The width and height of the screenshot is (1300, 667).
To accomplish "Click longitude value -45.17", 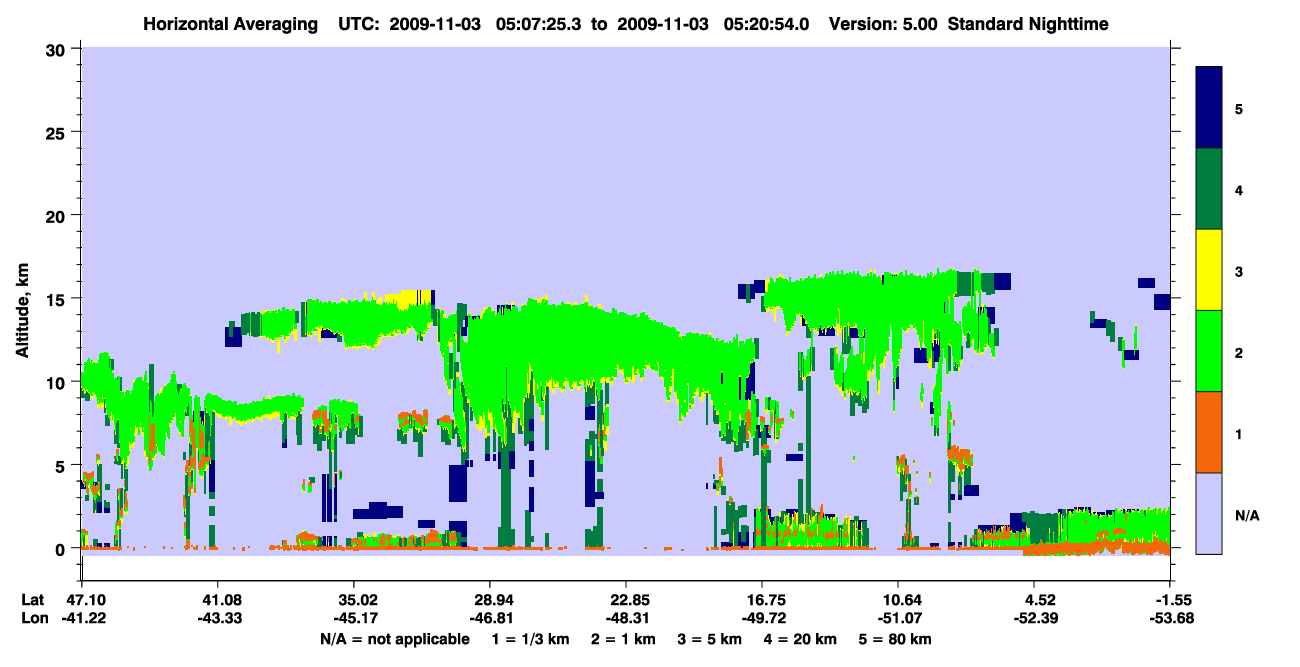I will tap(354, 618).
